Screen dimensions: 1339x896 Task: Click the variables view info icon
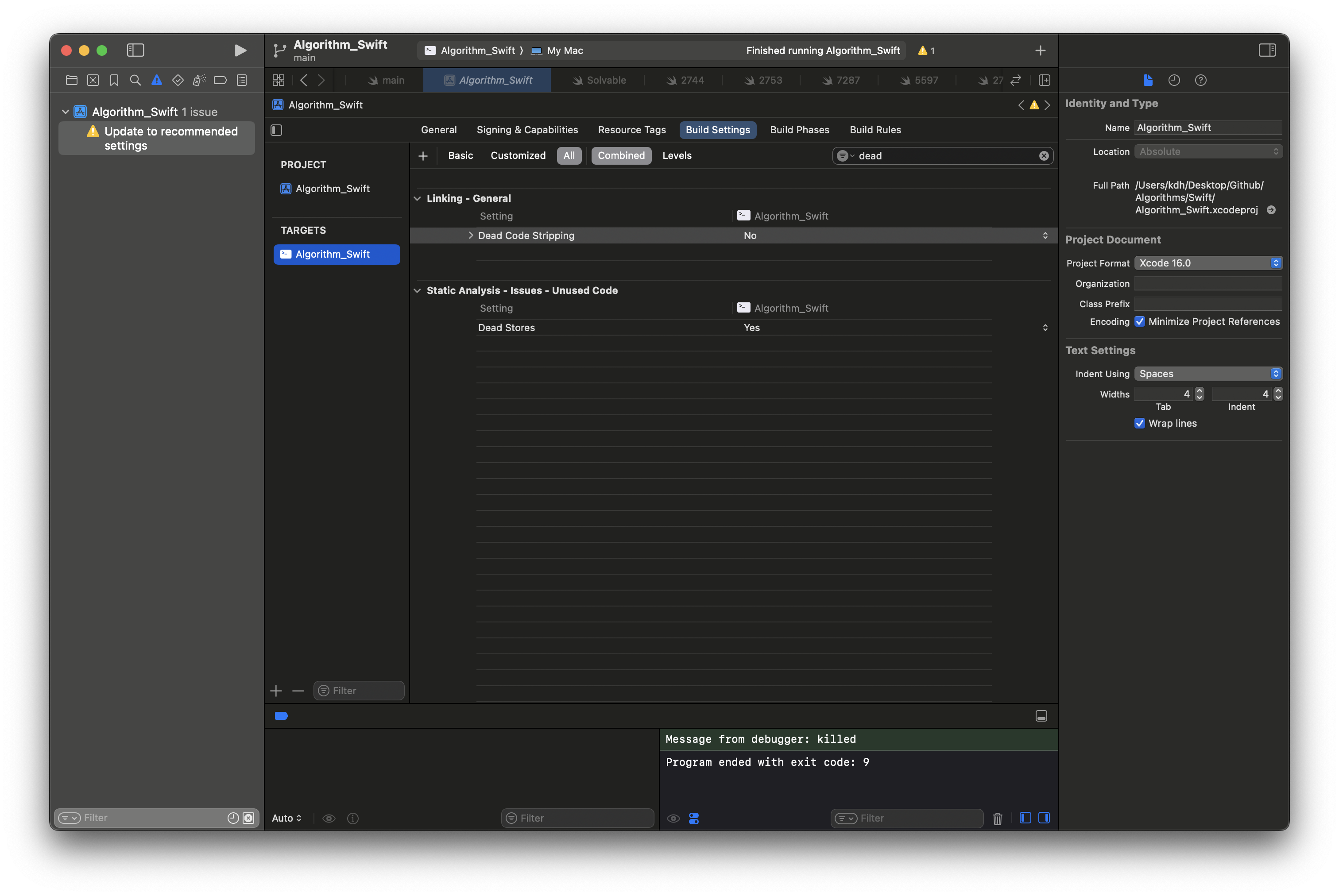pos(352,818)
